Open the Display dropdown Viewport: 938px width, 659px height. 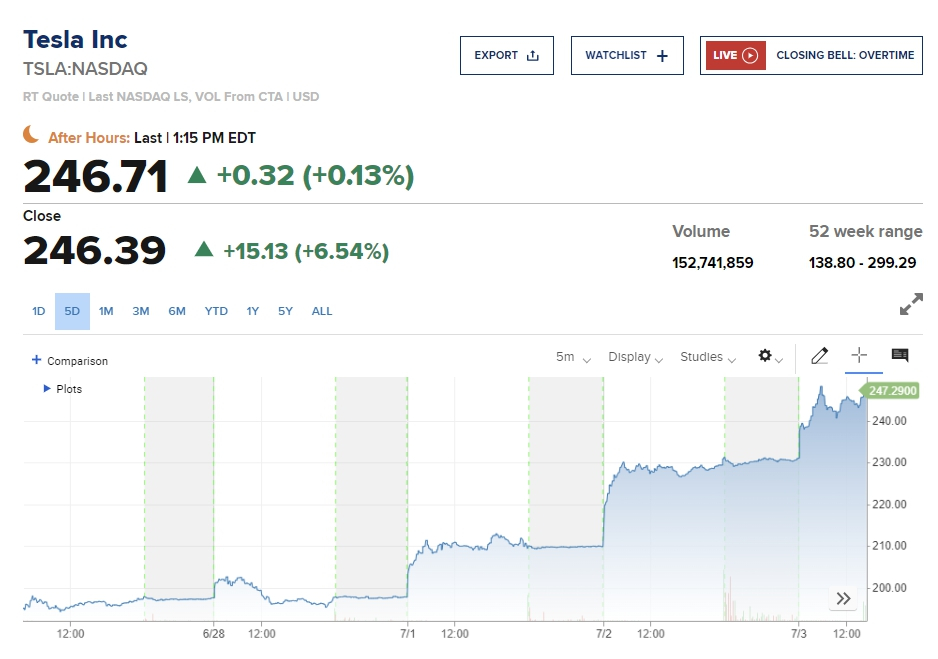click(x=635, y=357)
